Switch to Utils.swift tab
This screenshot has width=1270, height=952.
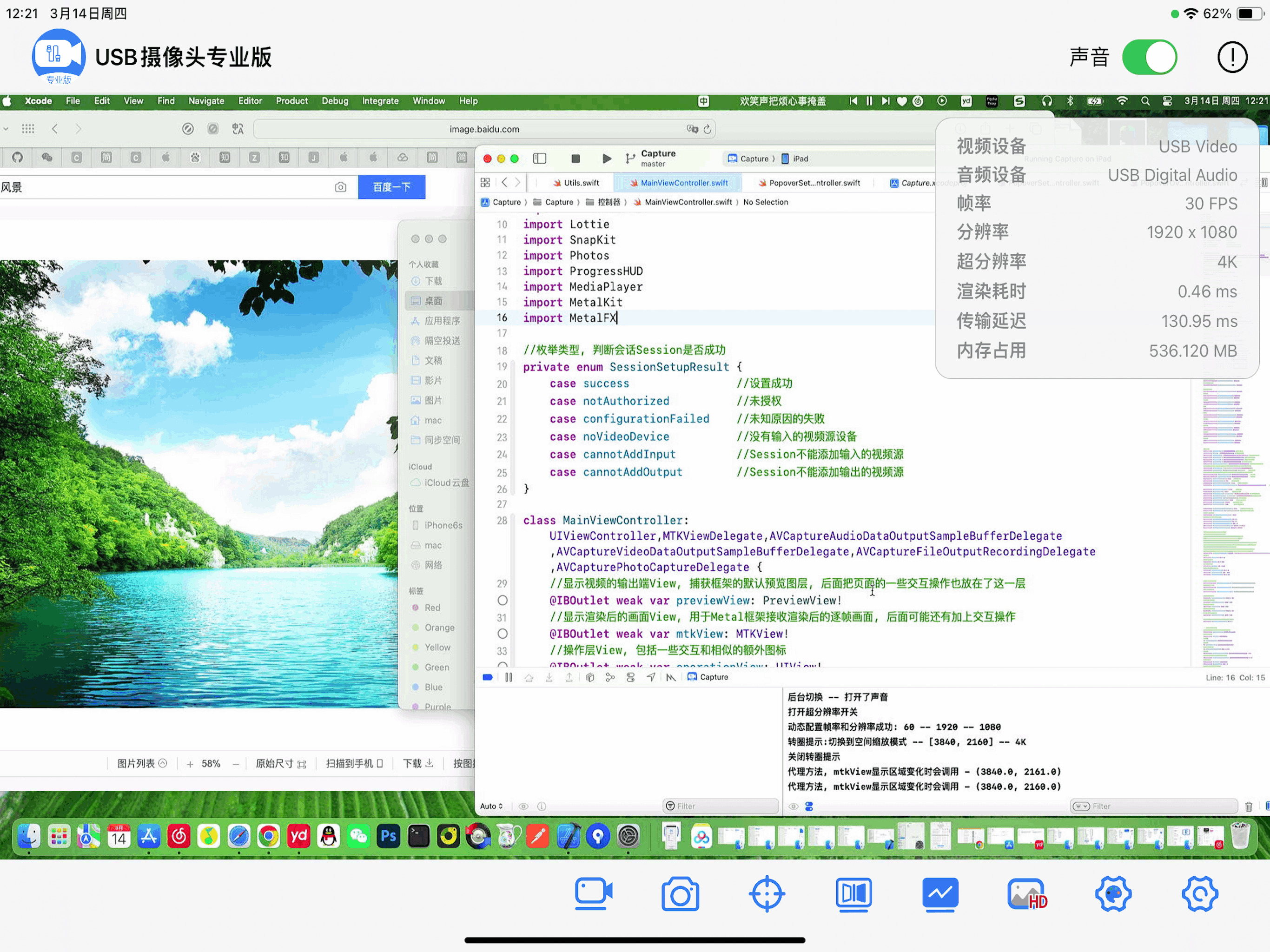576,183
